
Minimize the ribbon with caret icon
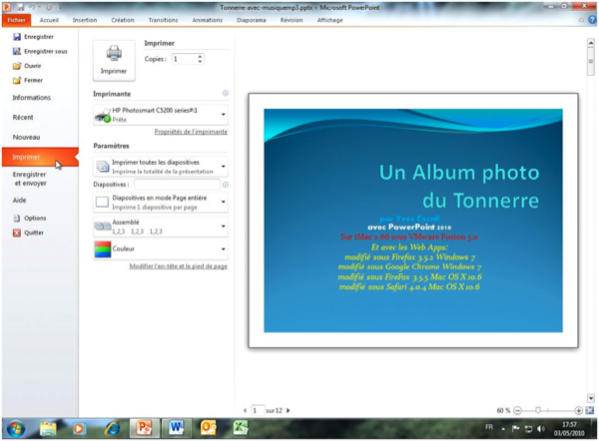[581, 20]
